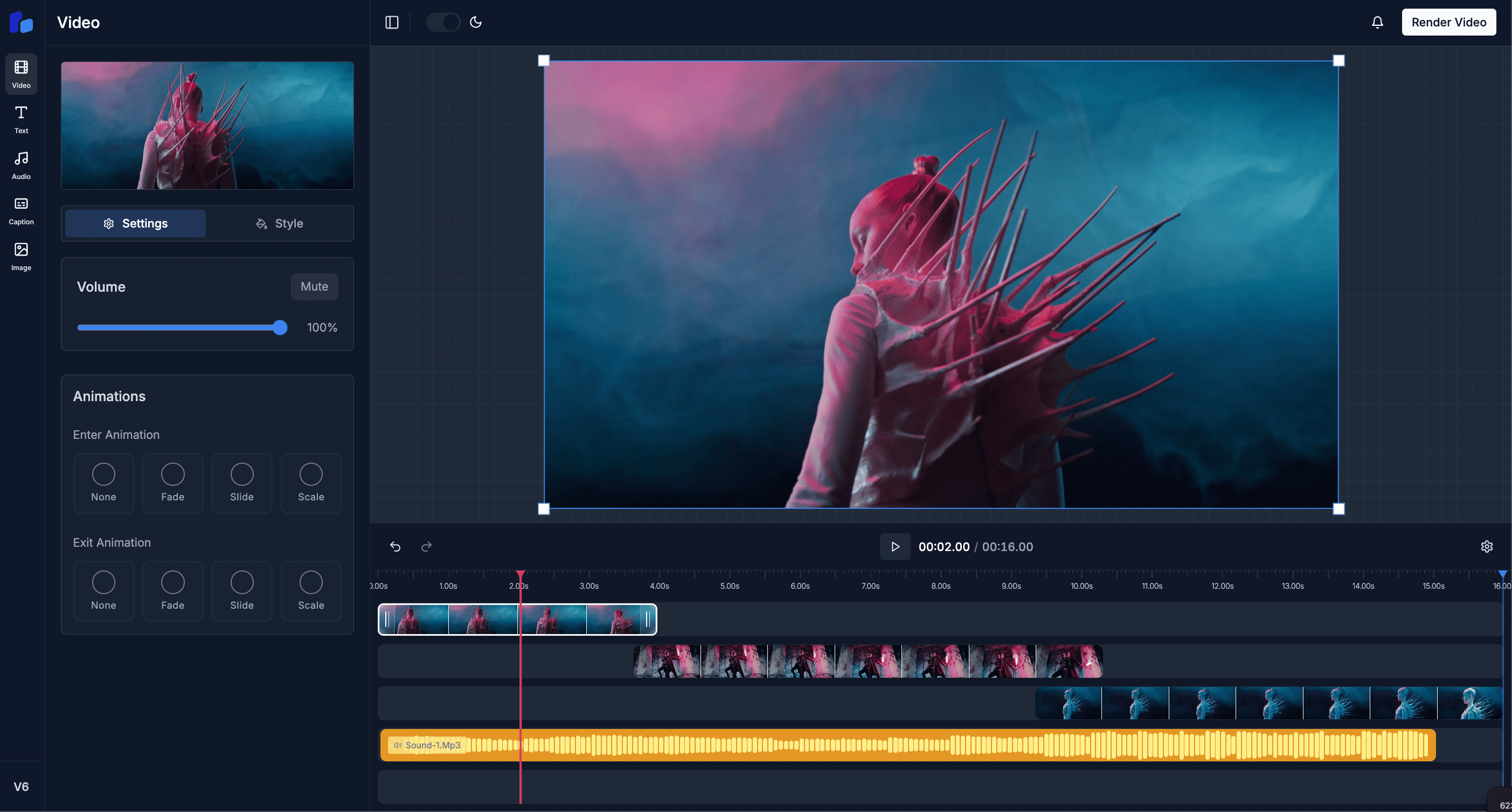The height and width of the screenshot is (812, 1512).
Task: Switch to the Style tab
Action: coord(279,223)
